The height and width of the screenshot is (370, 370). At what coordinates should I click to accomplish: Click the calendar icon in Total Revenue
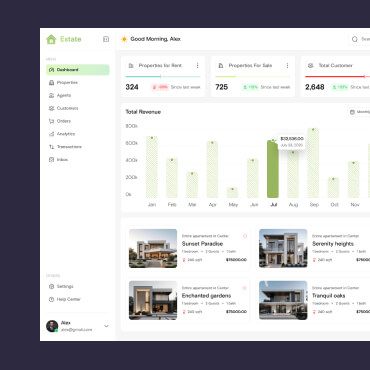pos(352,112)
